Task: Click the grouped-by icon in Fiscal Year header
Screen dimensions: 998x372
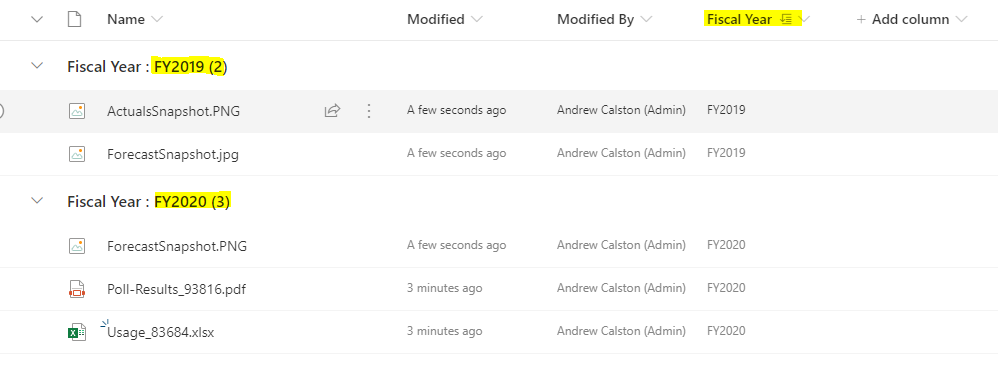Action: pyautogui.click(x=786, y=19)
